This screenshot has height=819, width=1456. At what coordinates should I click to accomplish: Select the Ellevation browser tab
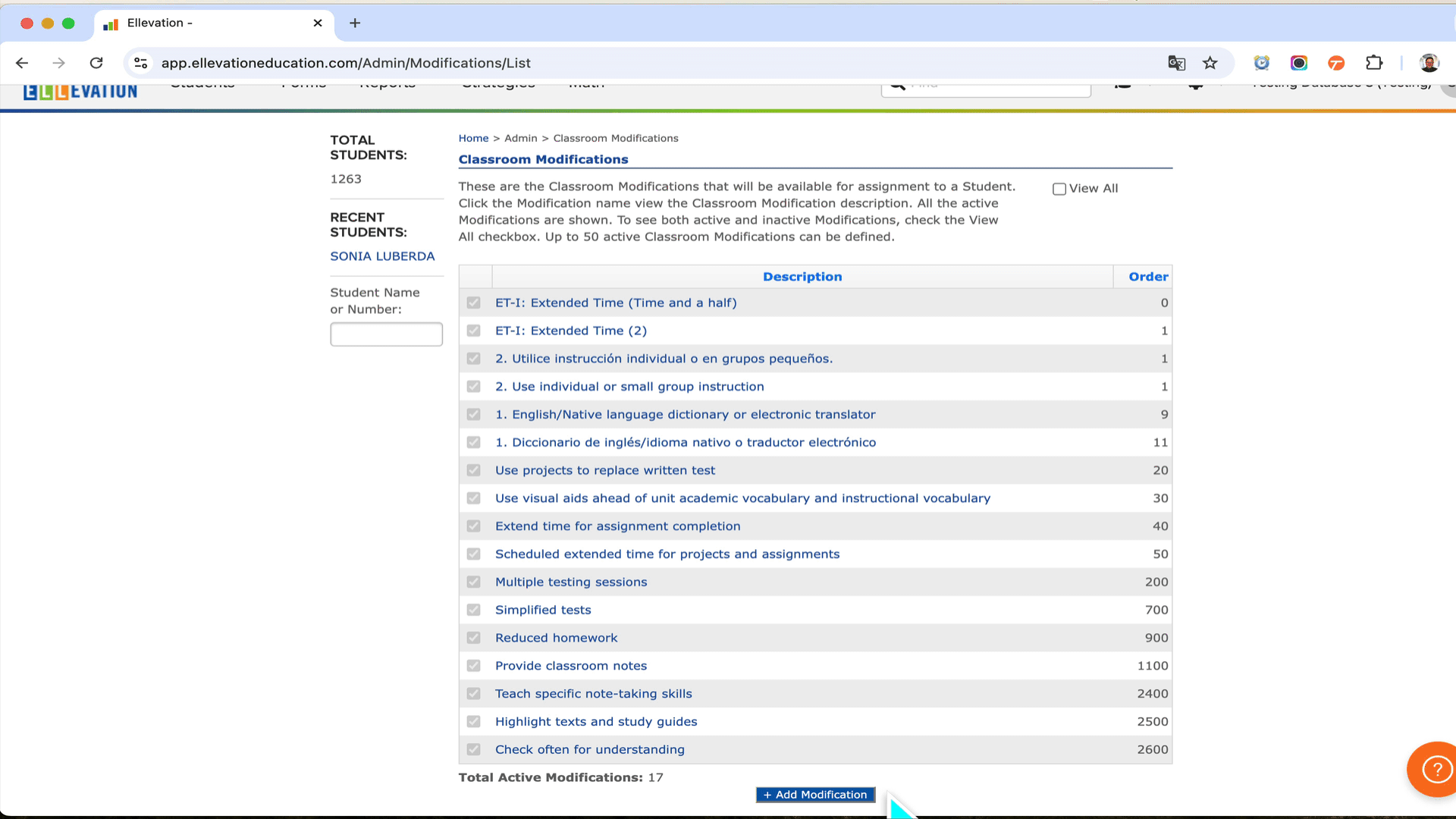215,23
